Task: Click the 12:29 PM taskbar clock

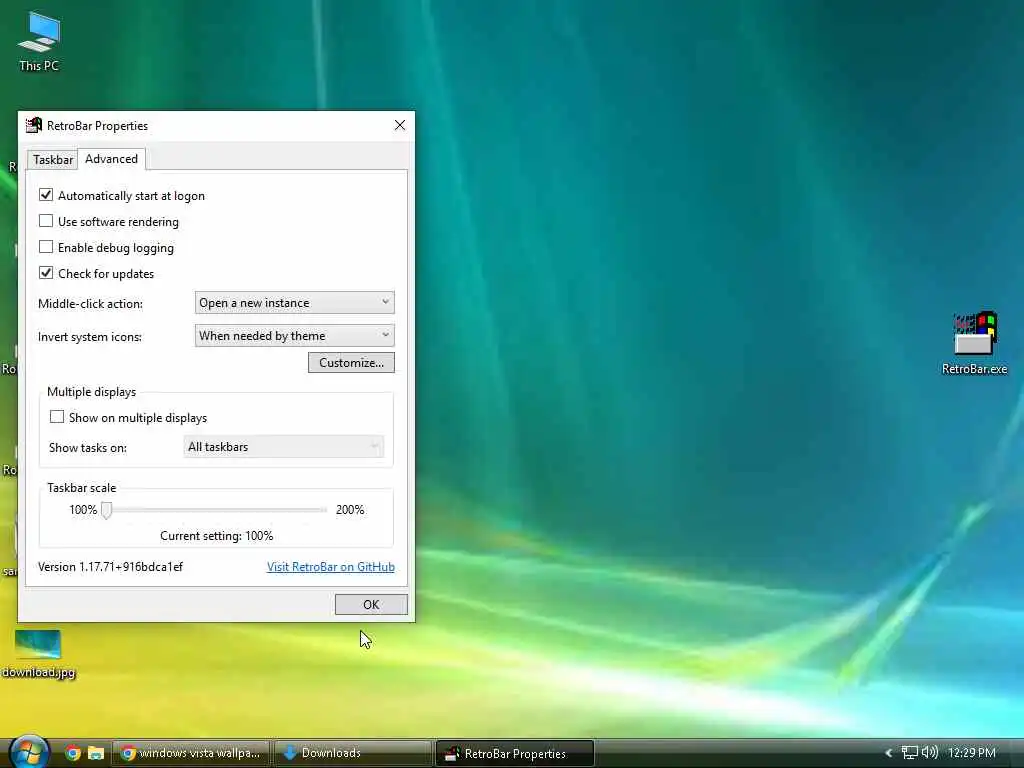Action: coord(972,753)
